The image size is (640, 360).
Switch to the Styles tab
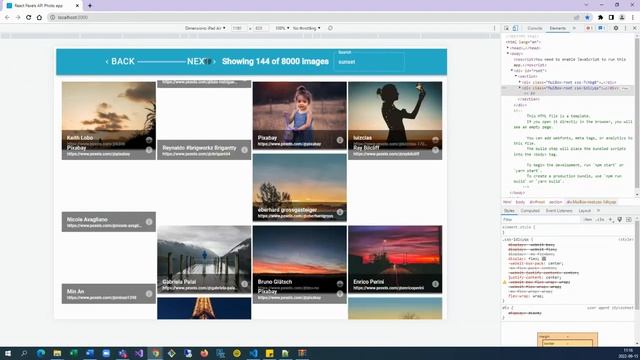(x=509, y=211)
